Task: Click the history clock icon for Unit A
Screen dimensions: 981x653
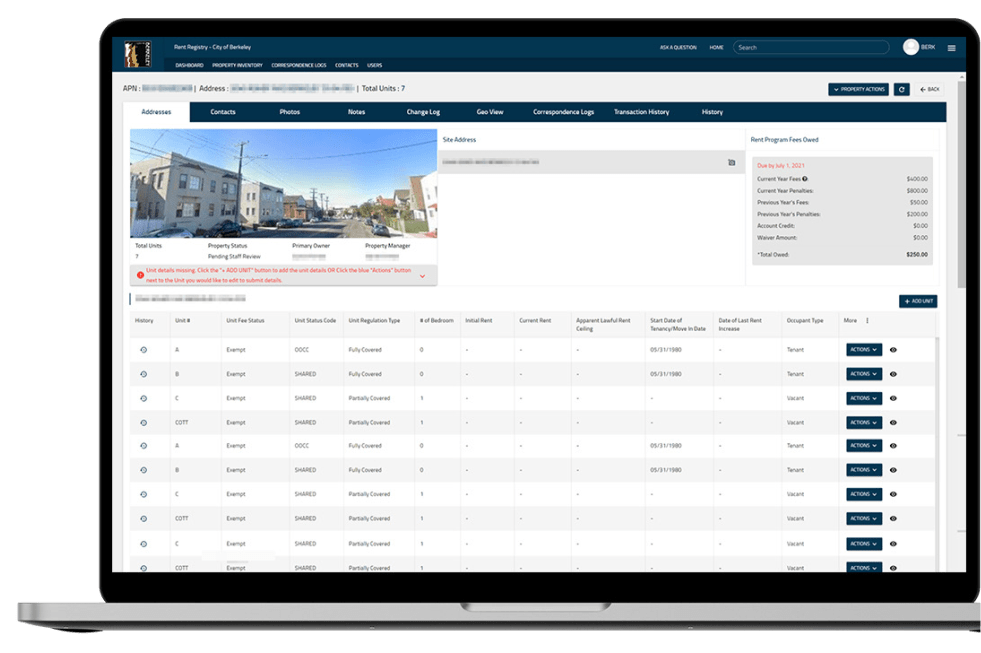Action: click(x=143, y=348)
